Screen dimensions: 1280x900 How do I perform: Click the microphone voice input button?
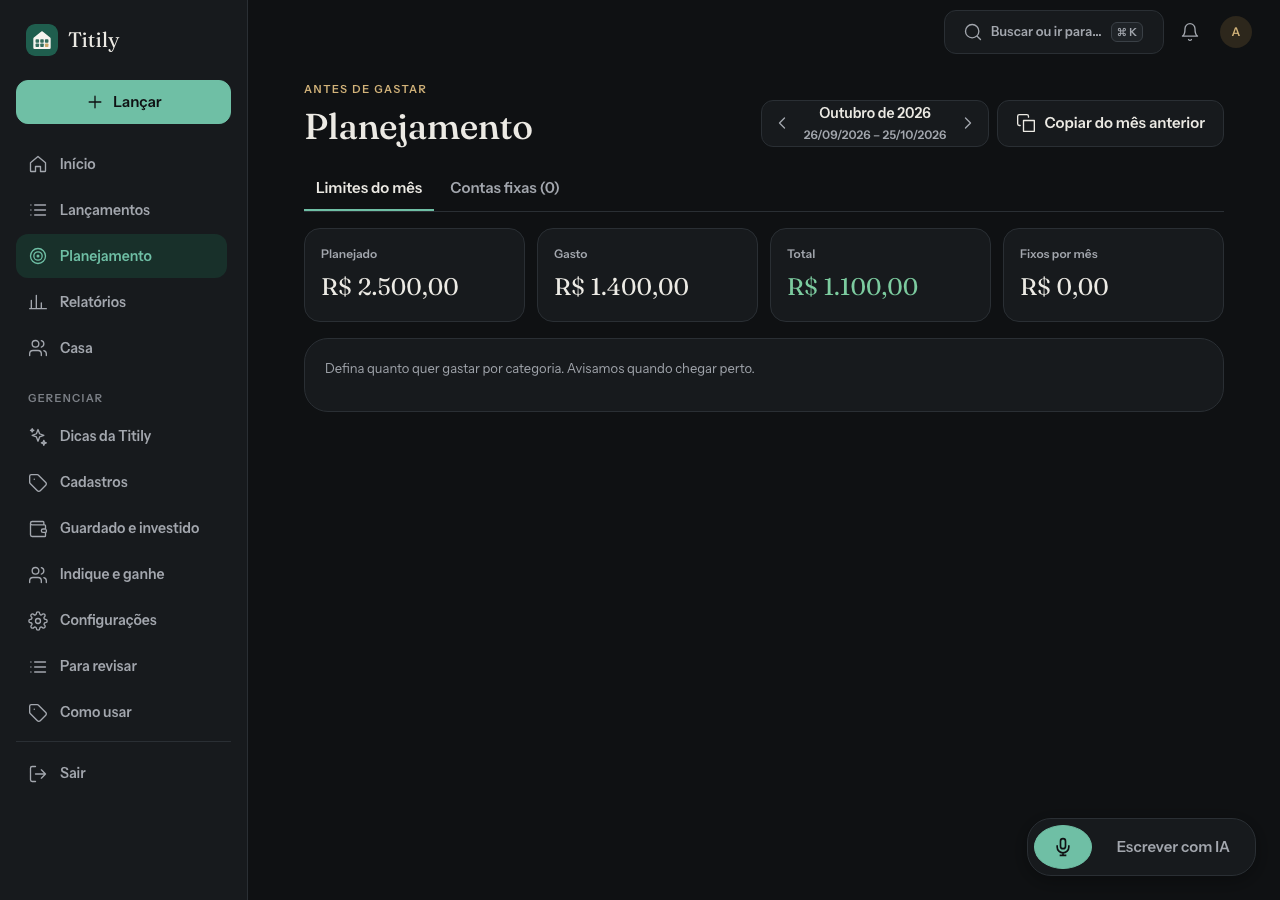click(1063, 847)
